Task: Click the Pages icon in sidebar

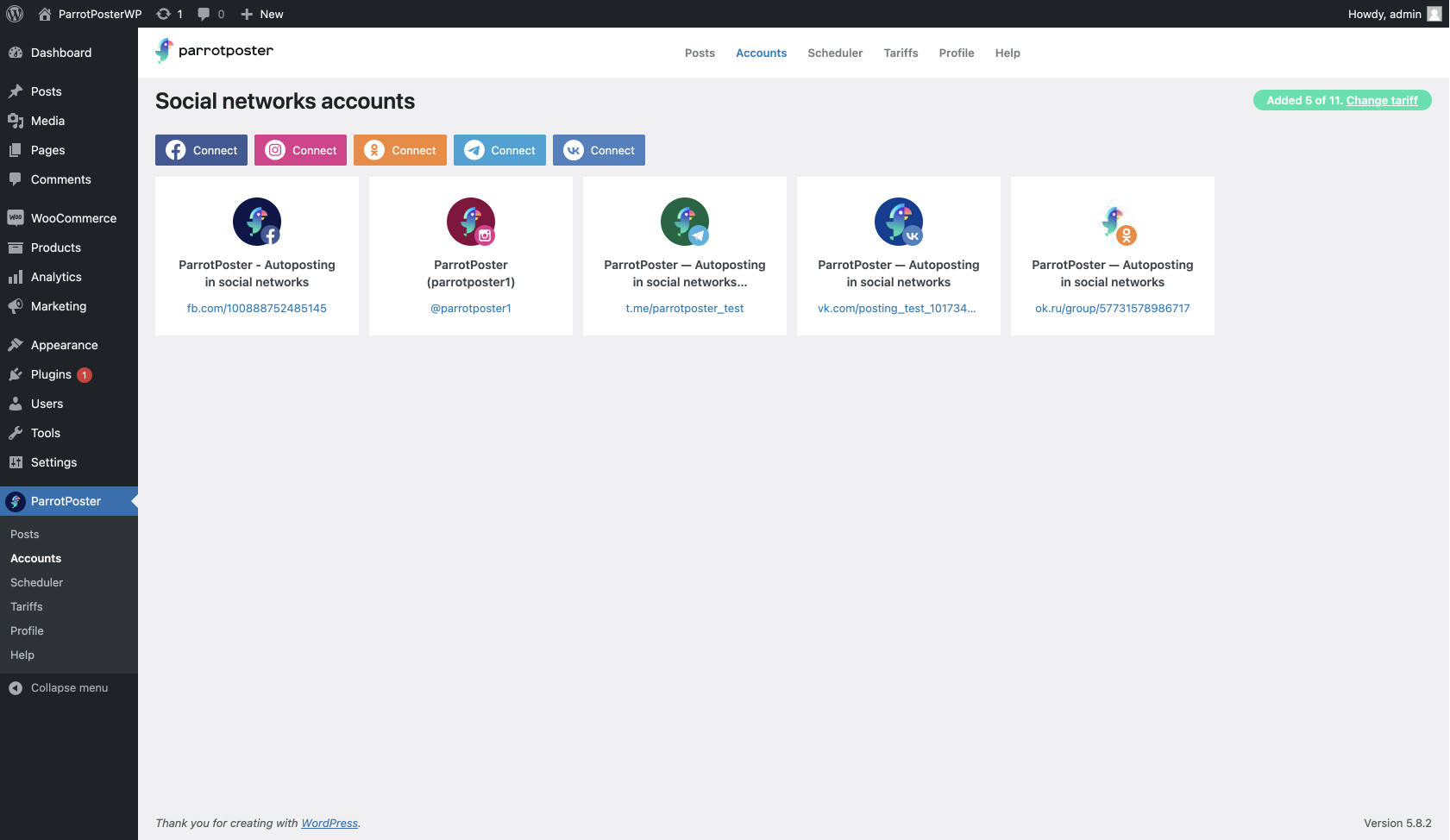Action: (16, 150)
